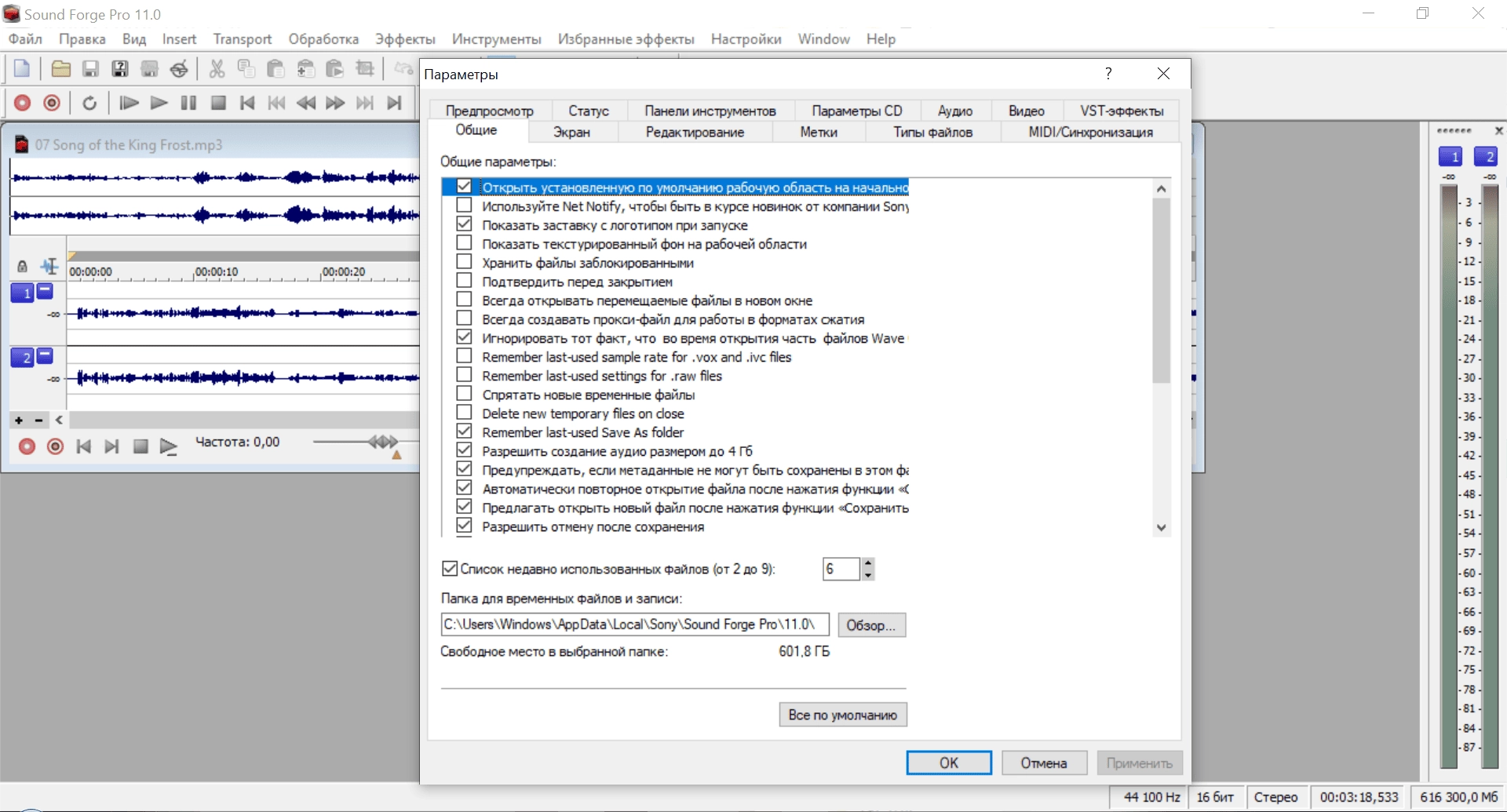1507x812 pixels.
Task: Click Go to Start in main transport bar
Action: click(247, 103)
